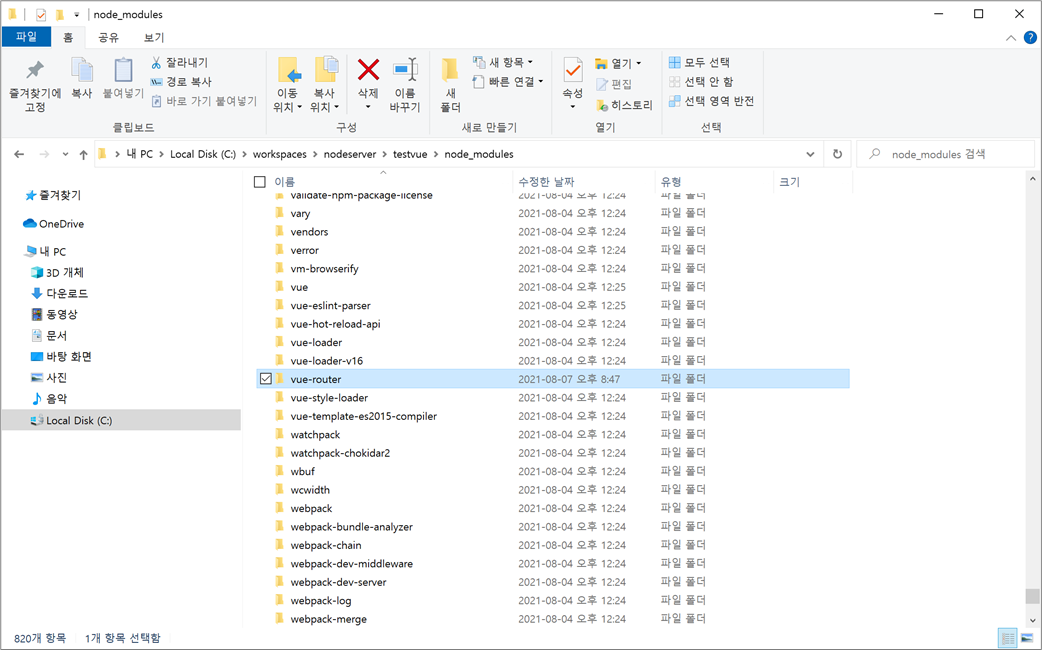Click 선택 영역 반전 (Invert selection)
This screenshot has height=650, width=1042.
[711, 101]
